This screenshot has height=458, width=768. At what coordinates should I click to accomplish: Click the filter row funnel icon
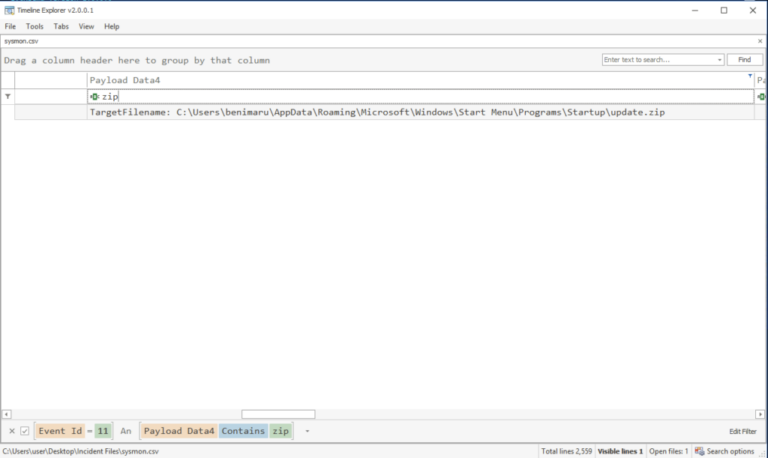8,96
